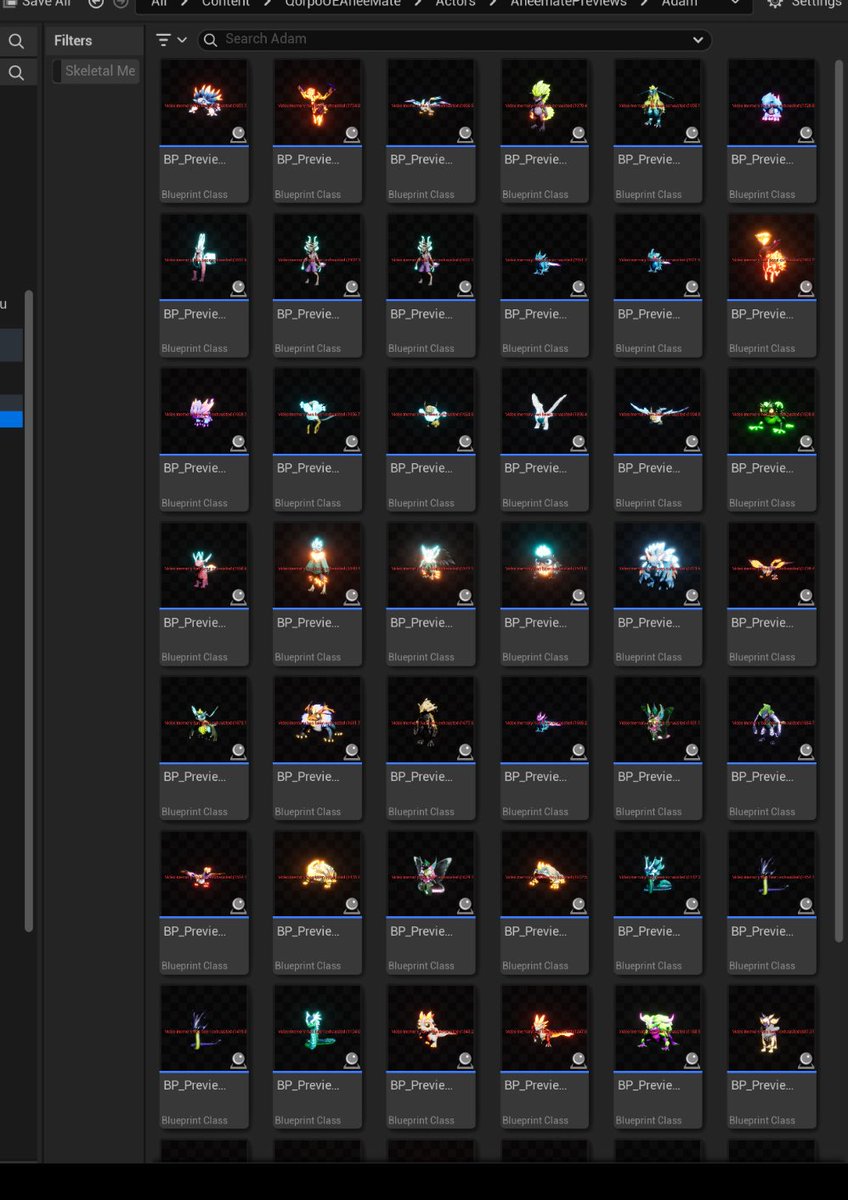Select the large white-blue spiky creature thumbnail
Viewport: 848px width, 1200px height.
(658, 566)
